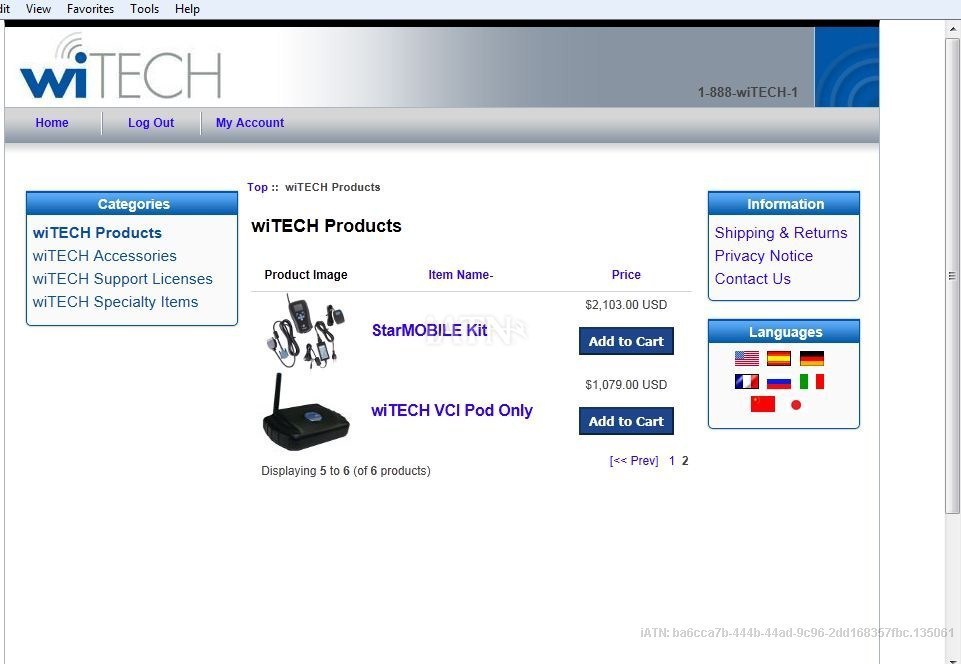The height and width of the screenshot is (664, 961).
Task: Choose the German flag language
Action: [811, 358]
